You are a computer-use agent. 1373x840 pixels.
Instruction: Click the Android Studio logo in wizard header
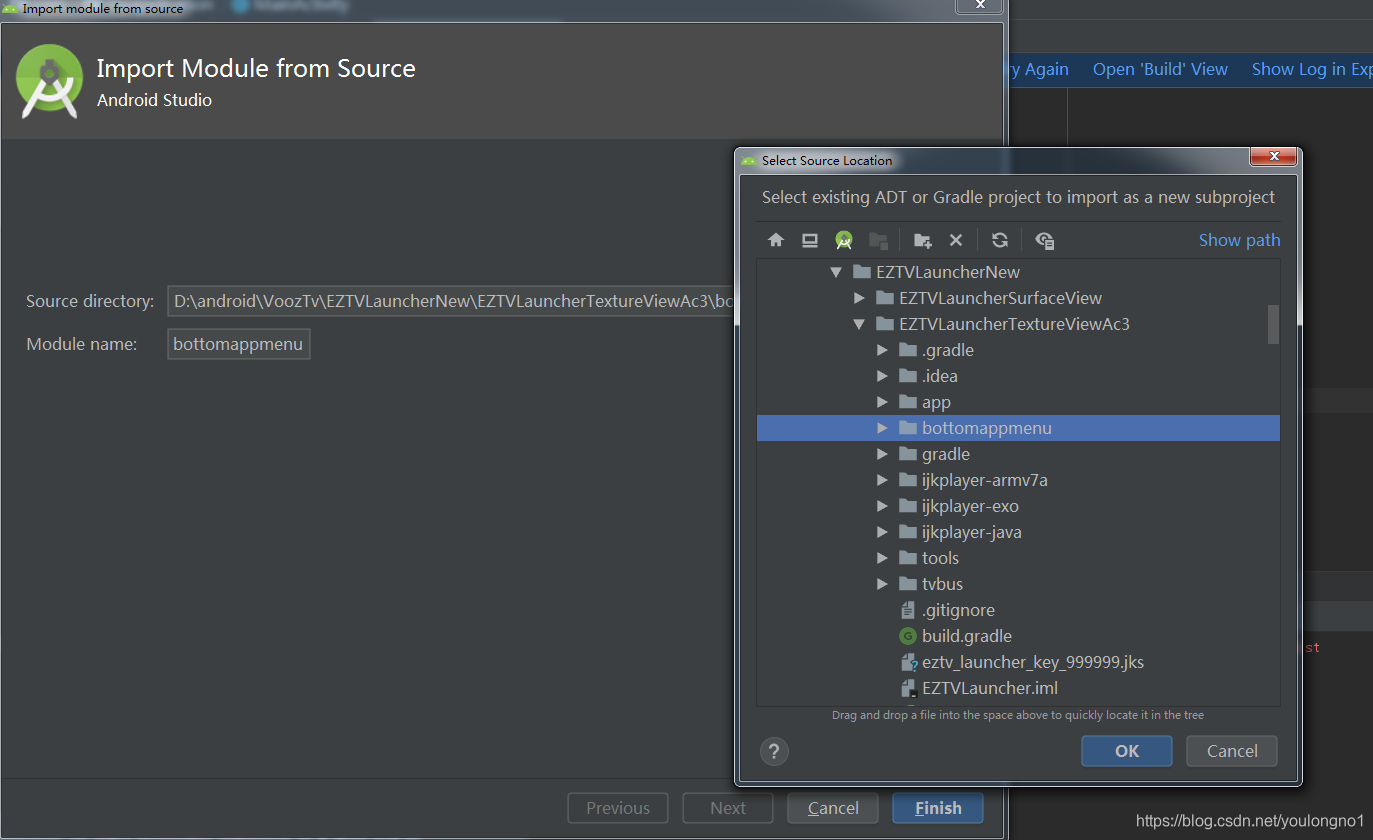coord(49,82)
